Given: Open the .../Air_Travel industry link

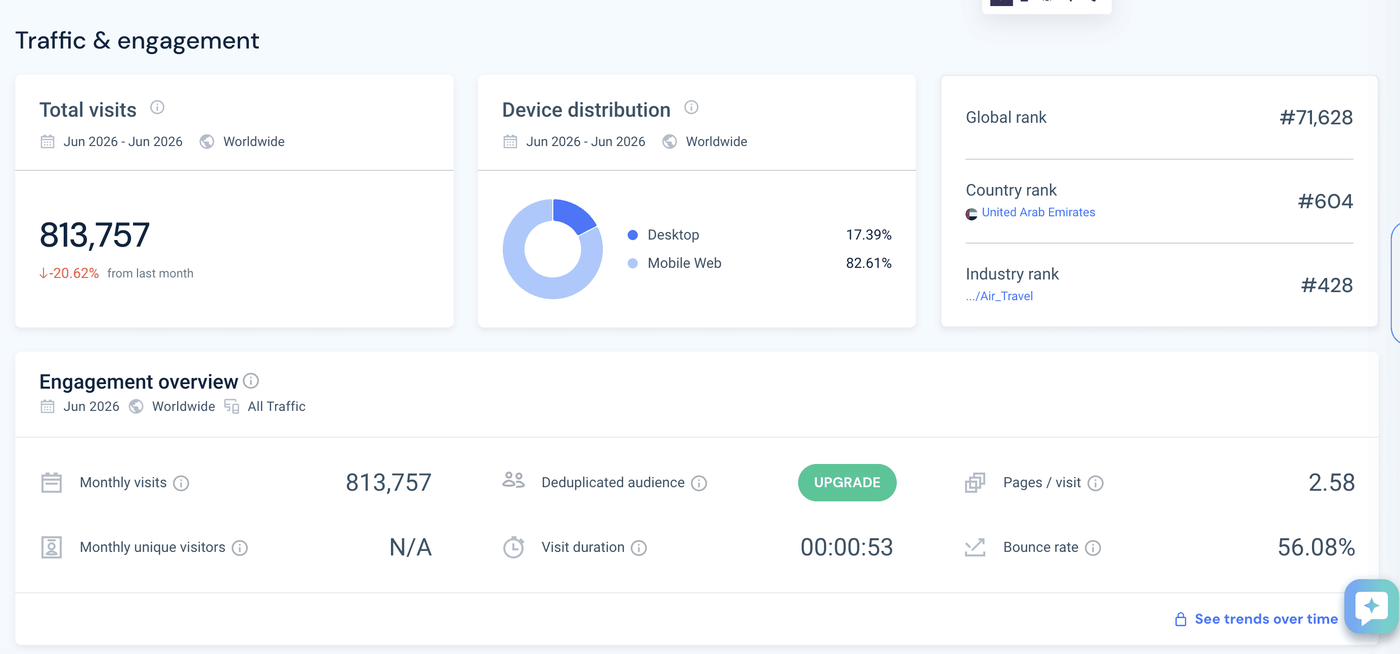Looking at the screenshot, I should point(999,296).
